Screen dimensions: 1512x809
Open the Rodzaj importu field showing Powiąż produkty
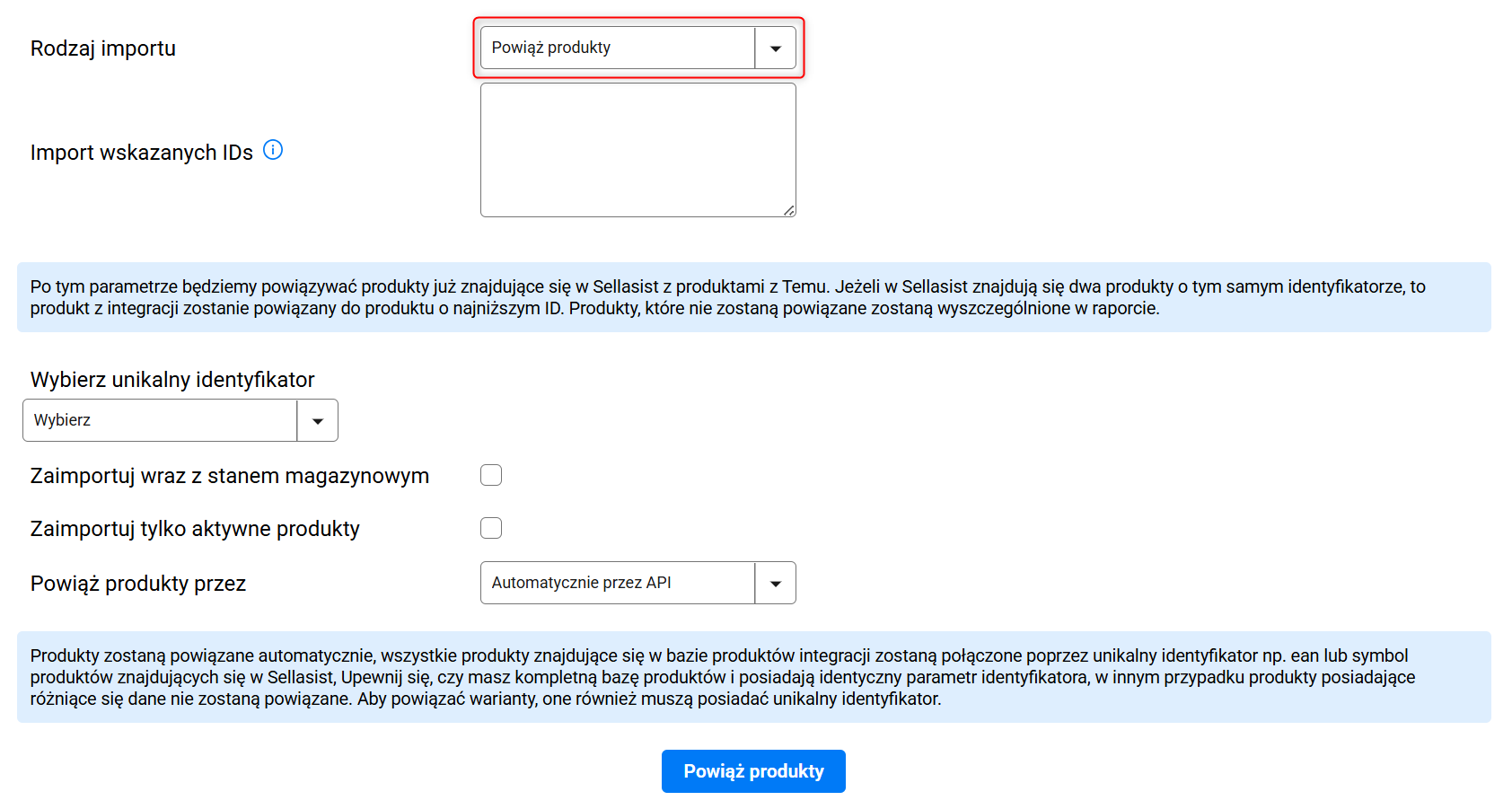tap(638, 48)
